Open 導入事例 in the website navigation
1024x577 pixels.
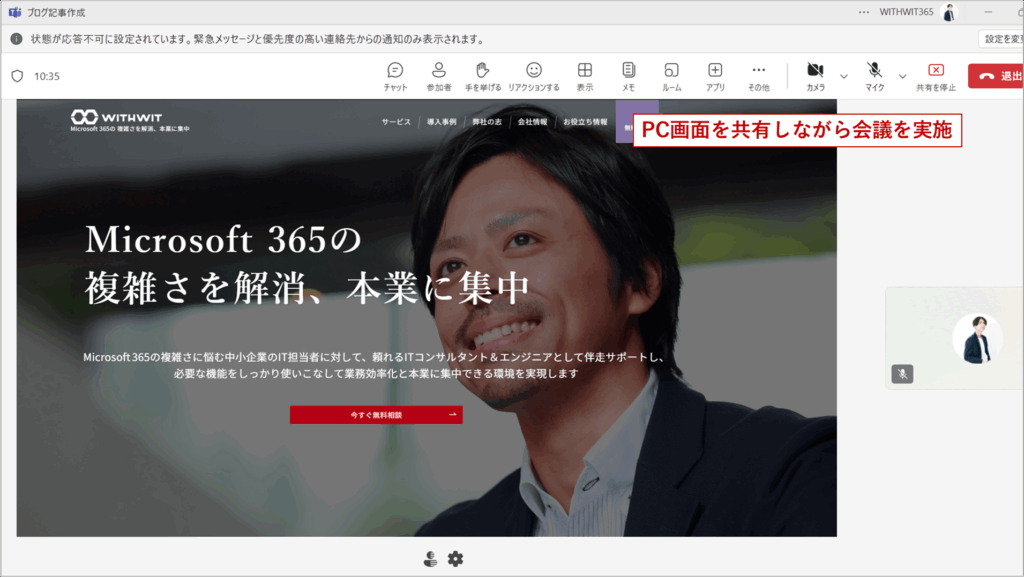pos(441,122)
